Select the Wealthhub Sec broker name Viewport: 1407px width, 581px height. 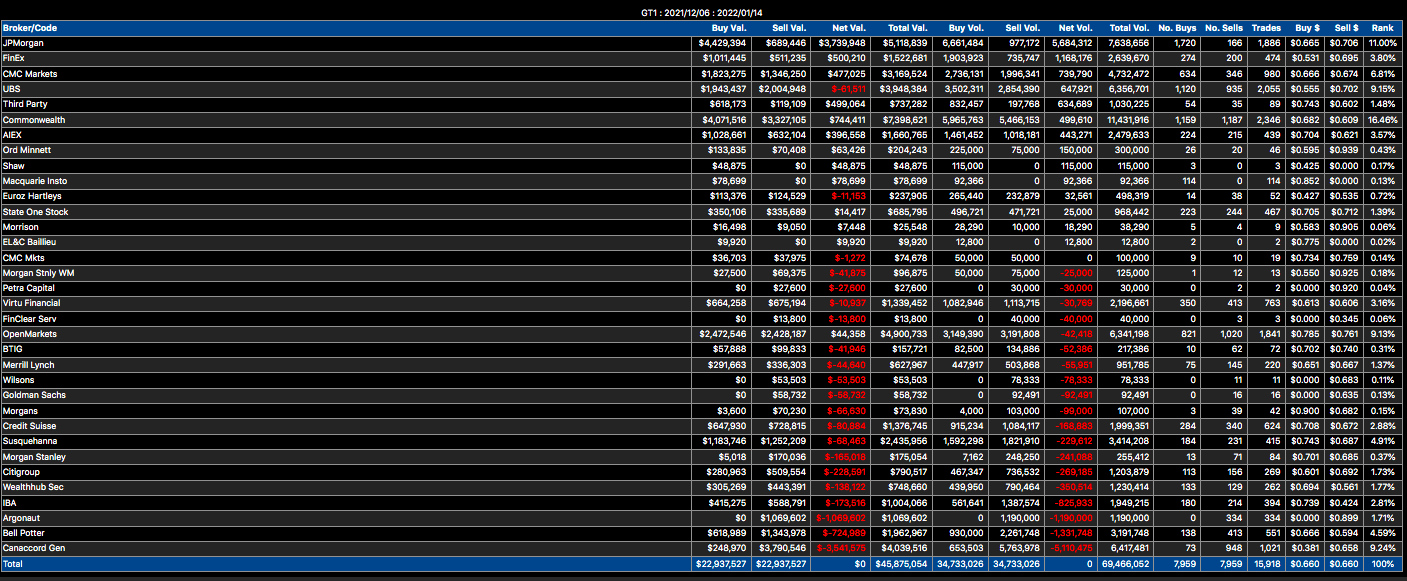point(33,487)
